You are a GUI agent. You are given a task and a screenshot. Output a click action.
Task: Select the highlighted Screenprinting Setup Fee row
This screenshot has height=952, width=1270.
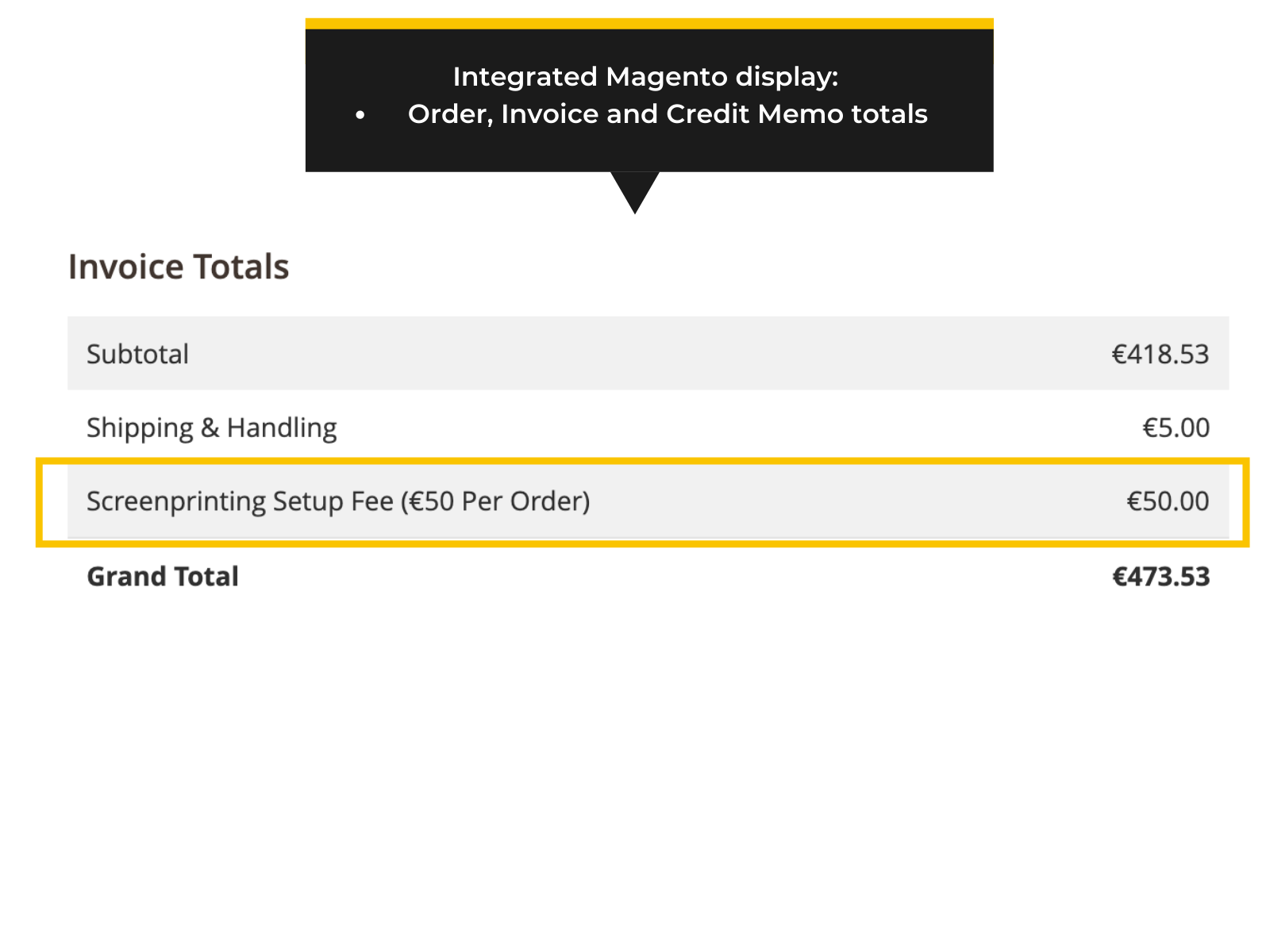(x=635, y=501)
